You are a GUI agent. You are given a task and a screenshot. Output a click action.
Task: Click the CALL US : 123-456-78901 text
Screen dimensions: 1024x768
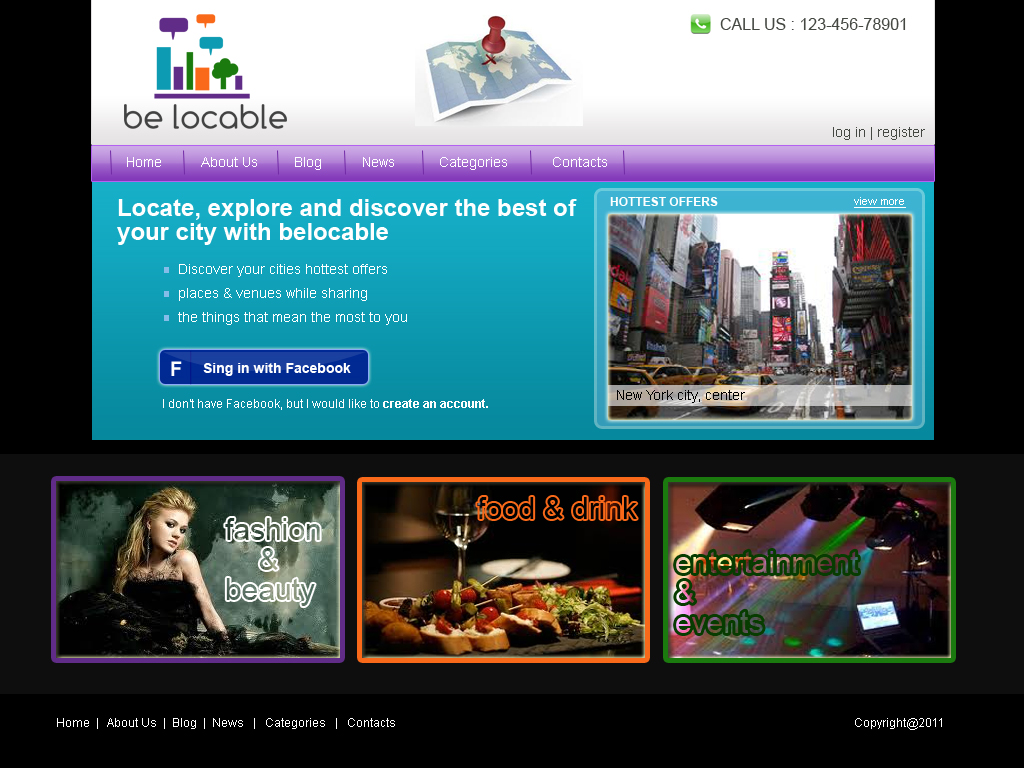[813, 24]
